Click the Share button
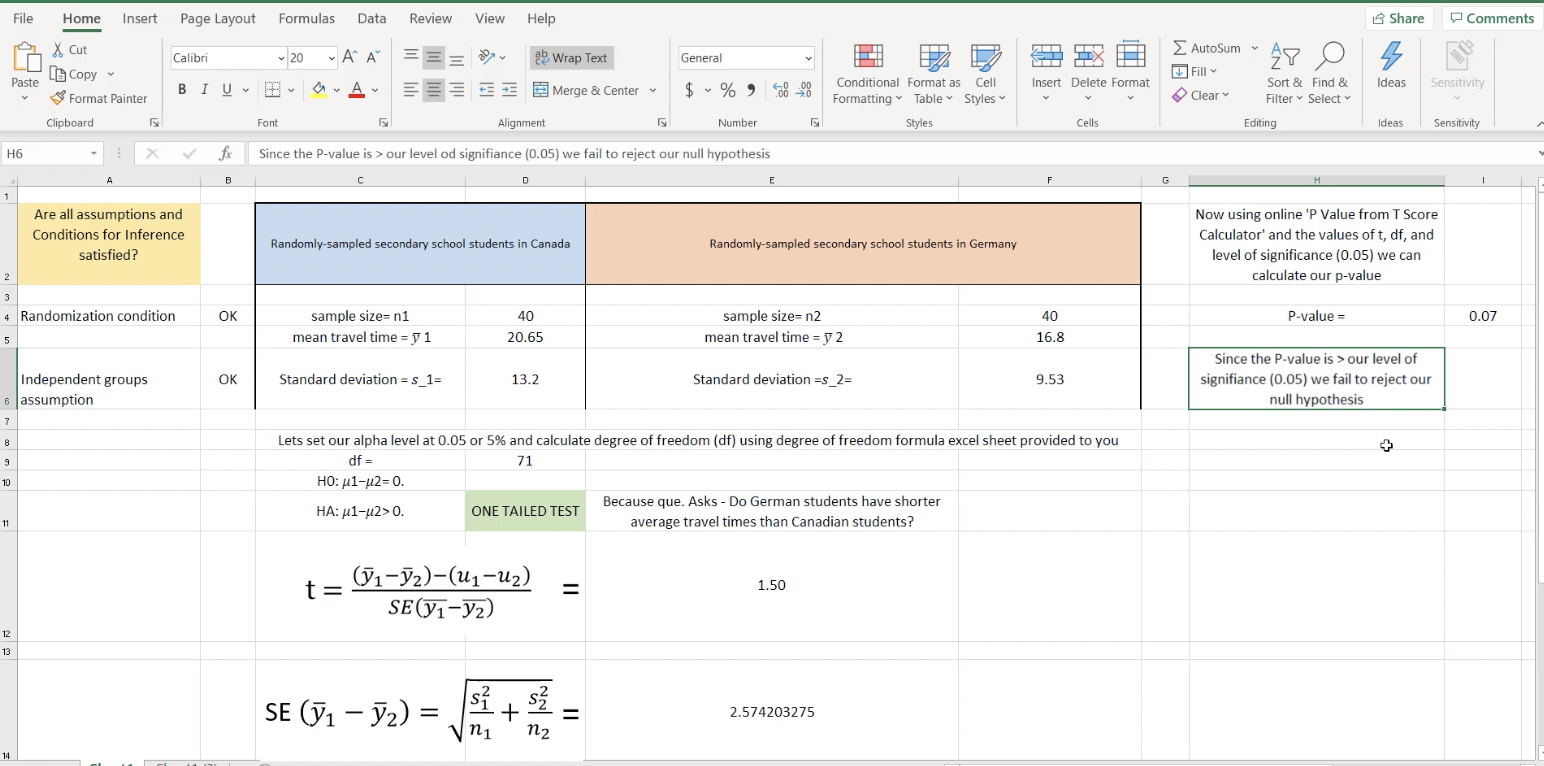Screen dimensions: 1544x766 pyautogui.click(x=1399, y=17)
